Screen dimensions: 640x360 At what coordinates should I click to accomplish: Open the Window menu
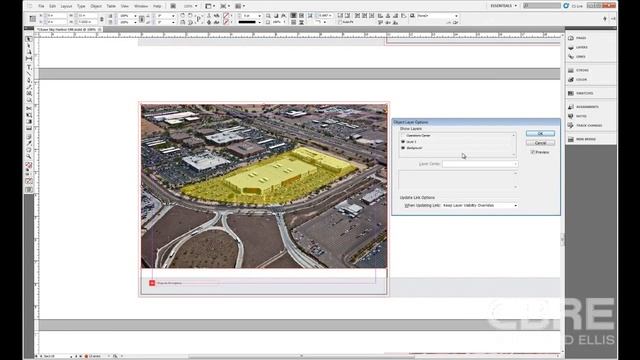pyautogui.click(x=141, y=6)
